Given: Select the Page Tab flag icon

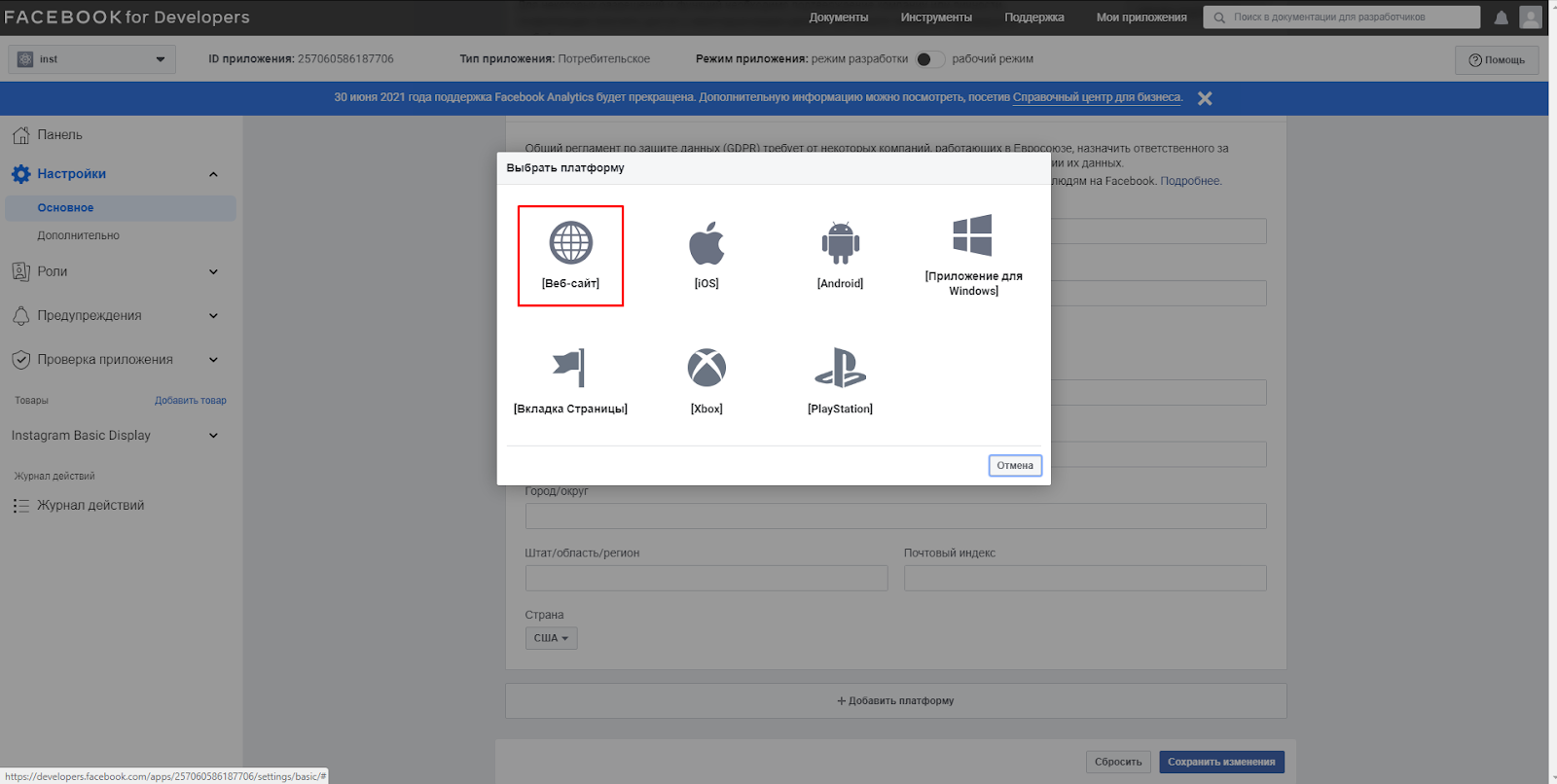Looking at the screenshot, I should point(569,368).
